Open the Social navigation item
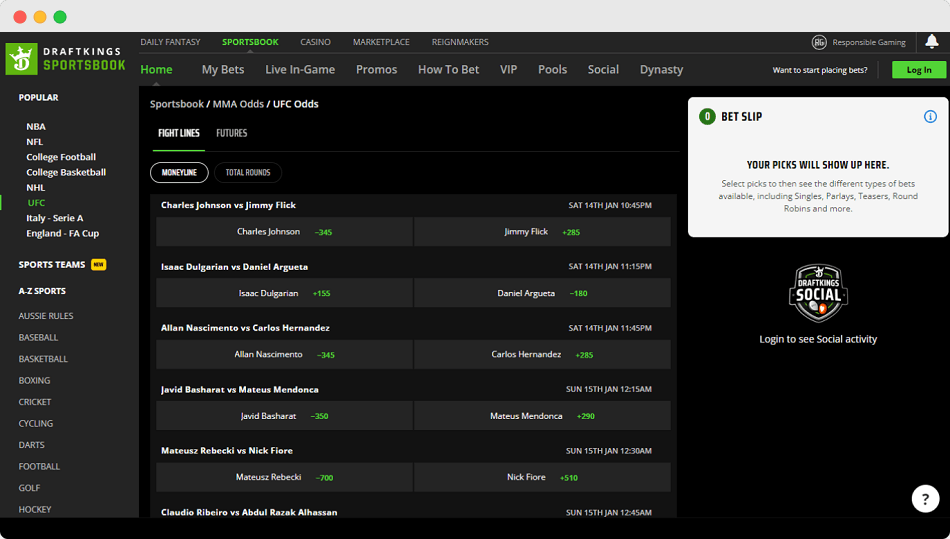This screenshot has width=950, height=539. [603, 70]
